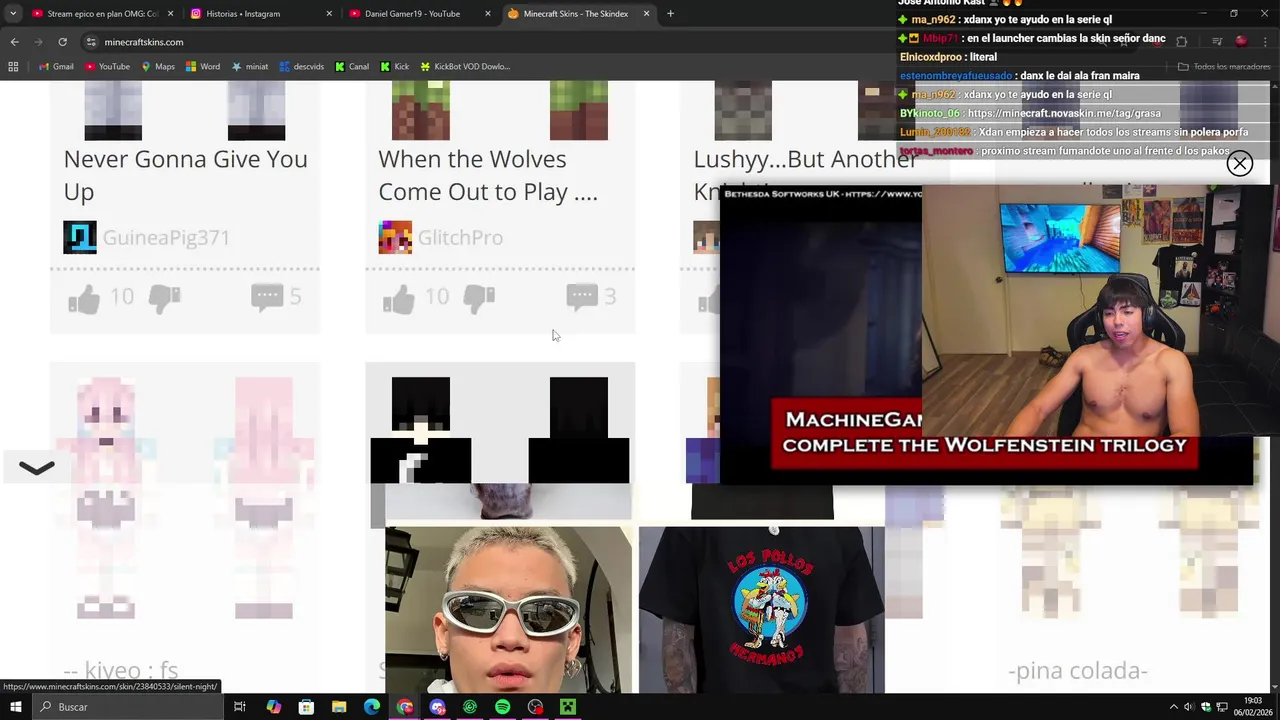Open the Kick bookmark

395,67
